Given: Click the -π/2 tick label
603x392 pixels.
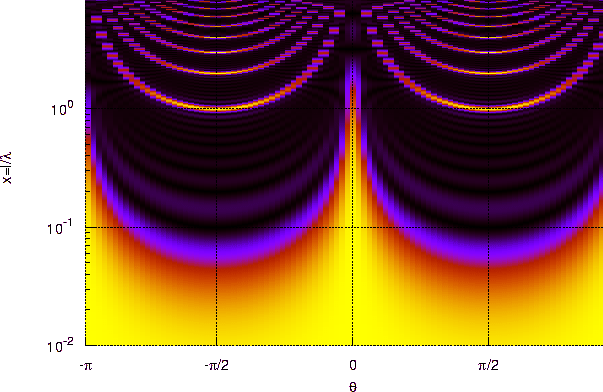Looking at the screenshot, I should (x=217, y=365).
